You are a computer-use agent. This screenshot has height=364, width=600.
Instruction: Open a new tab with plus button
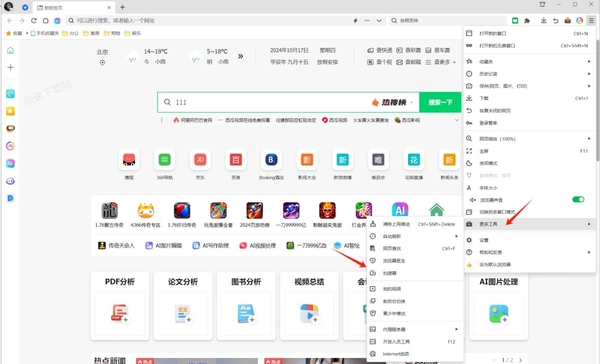pos(122,7)
